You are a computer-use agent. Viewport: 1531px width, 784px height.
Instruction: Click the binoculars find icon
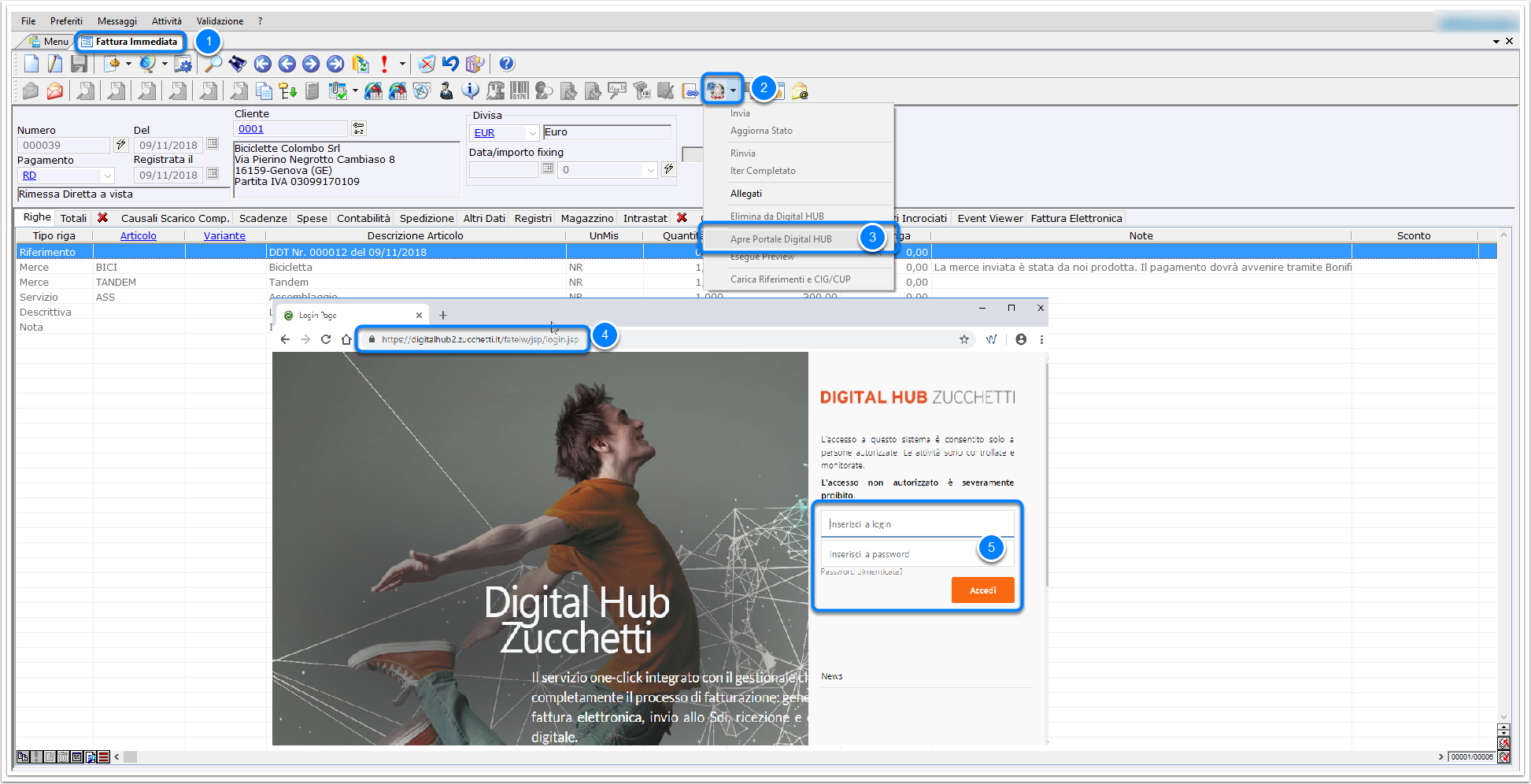237,64
